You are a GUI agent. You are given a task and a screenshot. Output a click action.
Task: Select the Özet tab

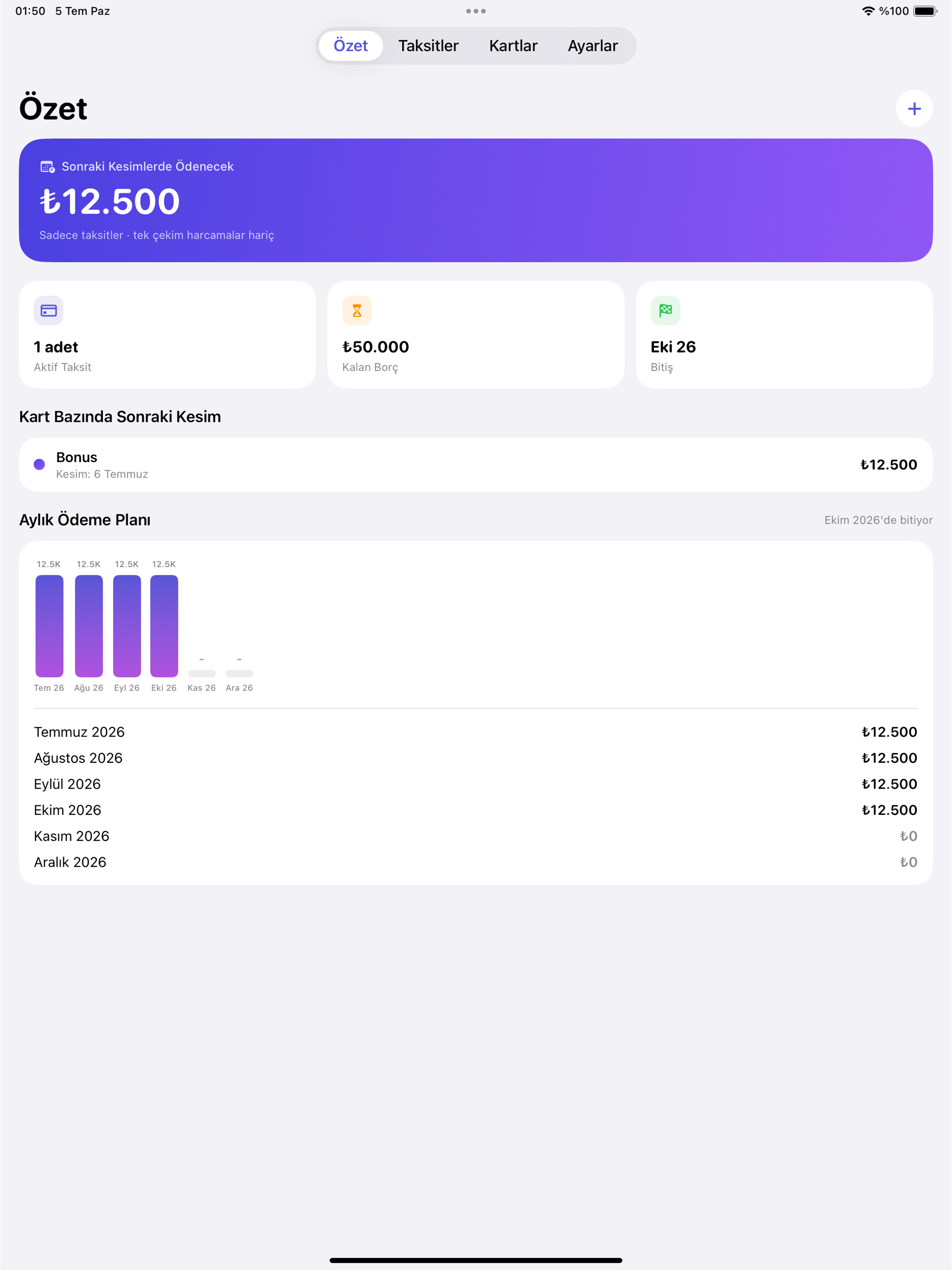coord(351,46)
